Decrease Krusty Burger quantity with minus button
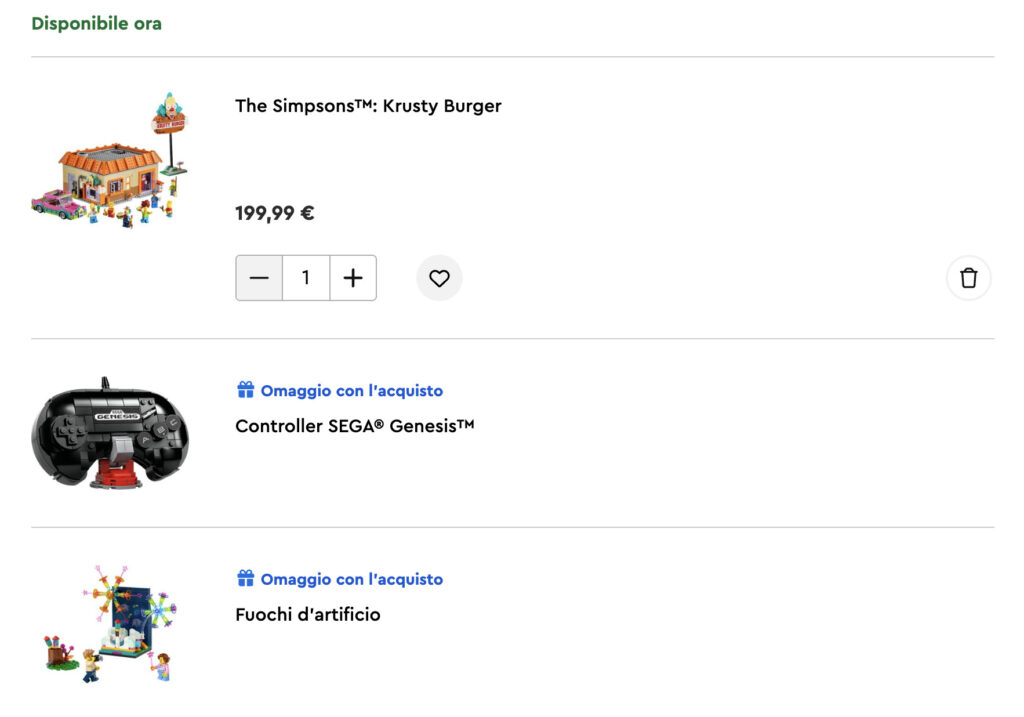Viewport: 1024px width, 717px height. pos(259,278)
